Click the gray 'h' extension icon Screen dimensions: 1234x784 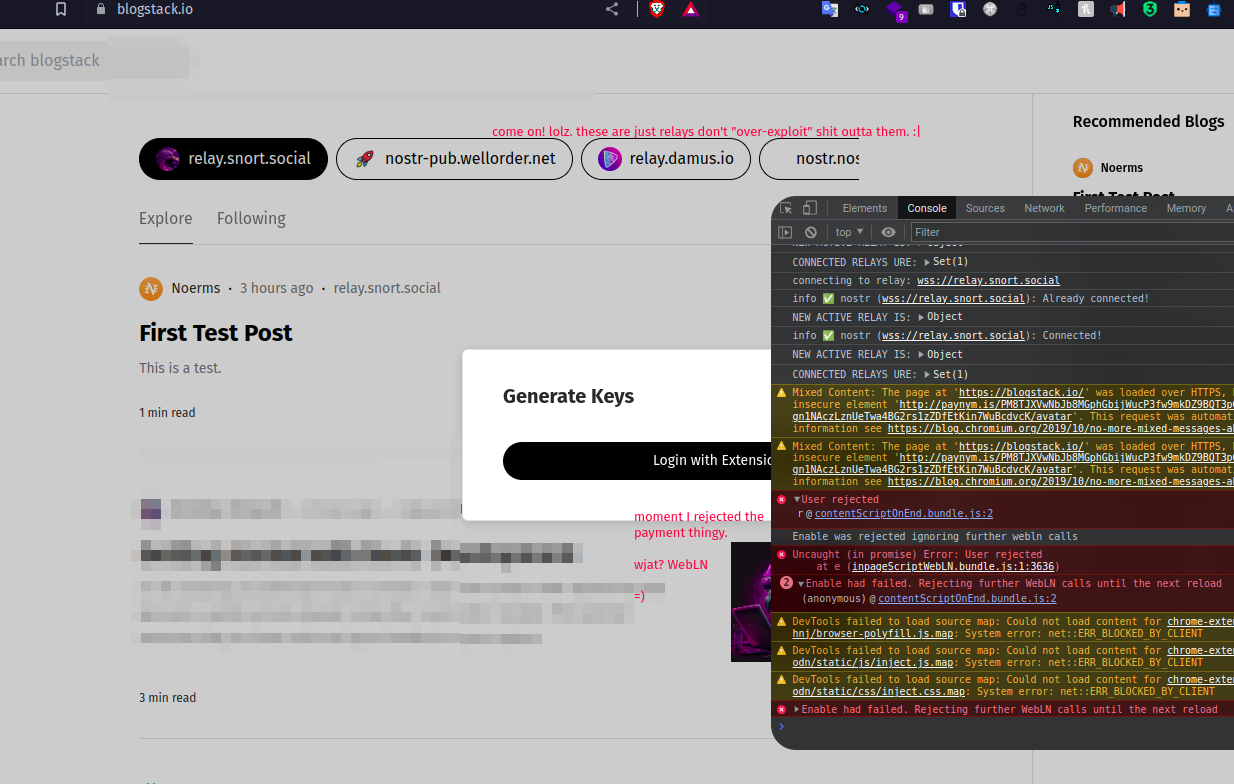tap(1086, 9)
